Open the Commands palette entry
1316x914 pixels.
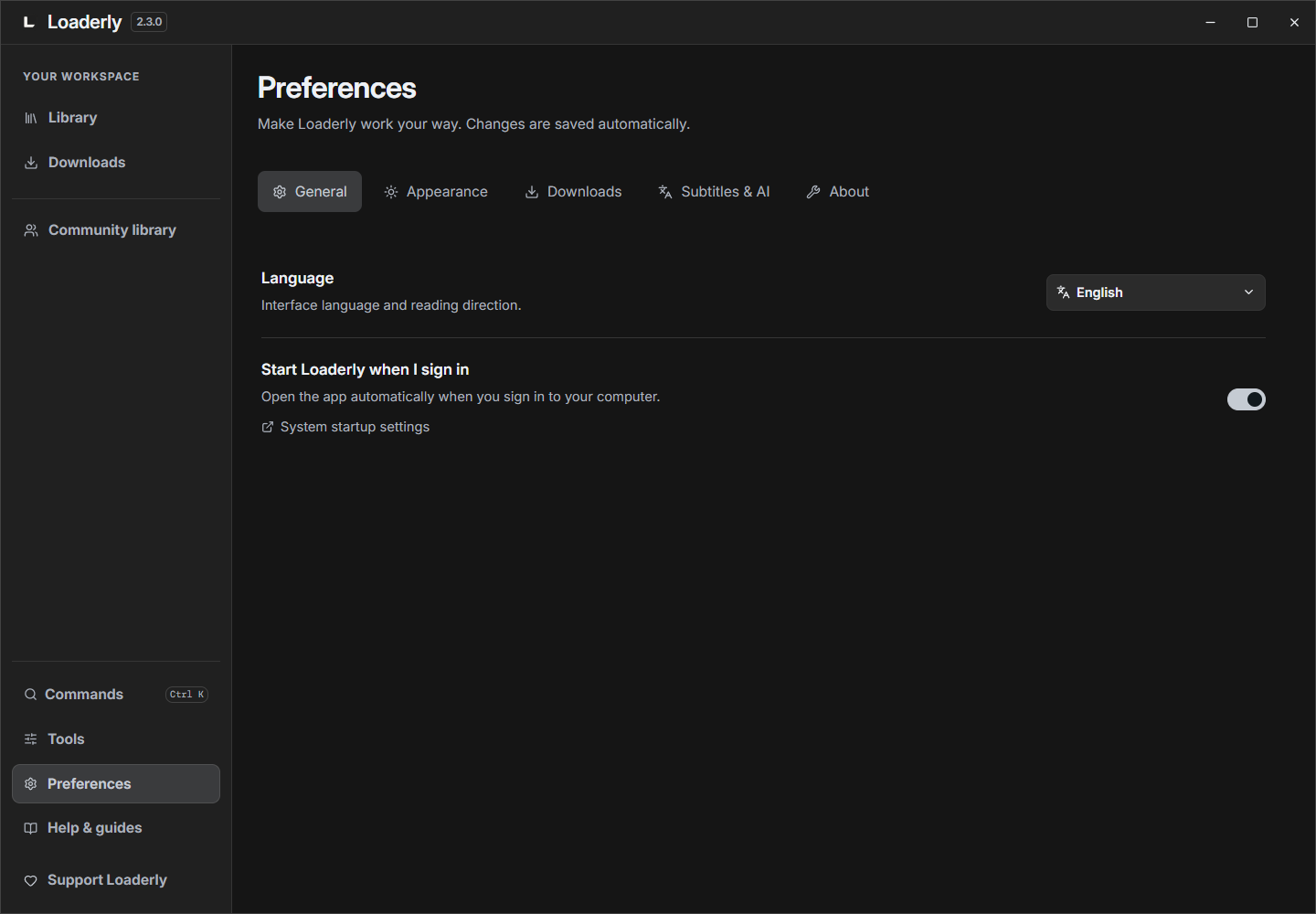116,695
